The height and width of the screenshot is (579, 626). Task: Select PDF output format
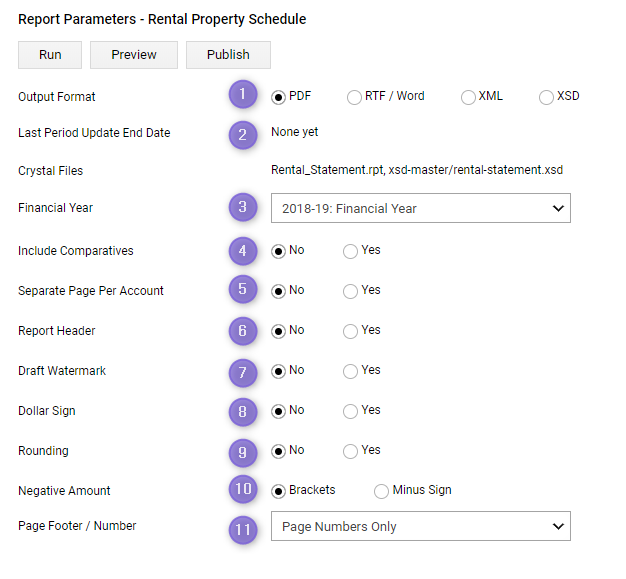(278, 97)
